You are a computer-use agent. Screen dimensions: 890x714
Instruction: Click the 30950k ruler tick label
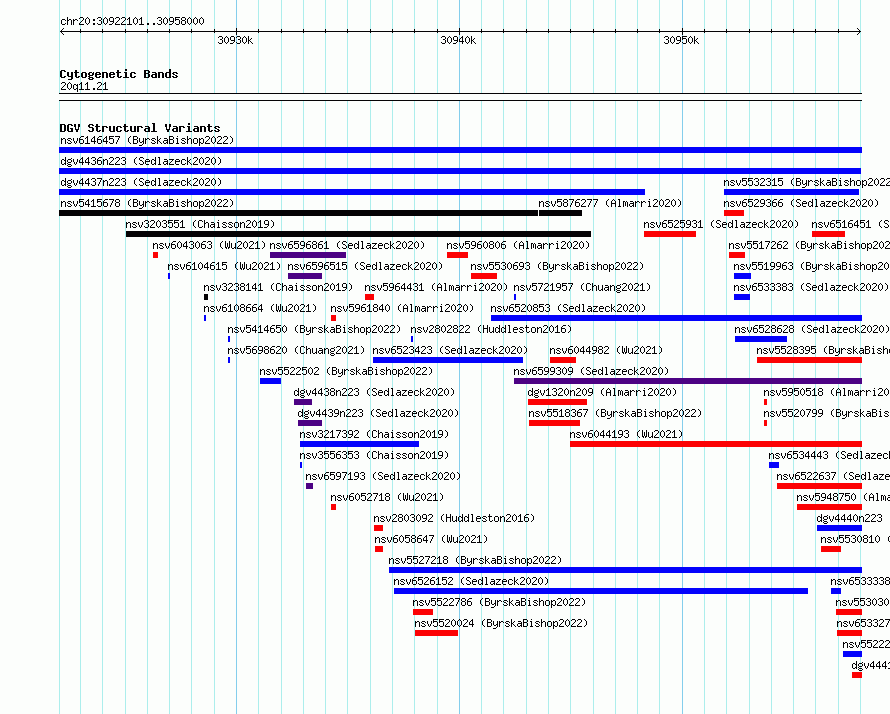(x=681, y=40)
